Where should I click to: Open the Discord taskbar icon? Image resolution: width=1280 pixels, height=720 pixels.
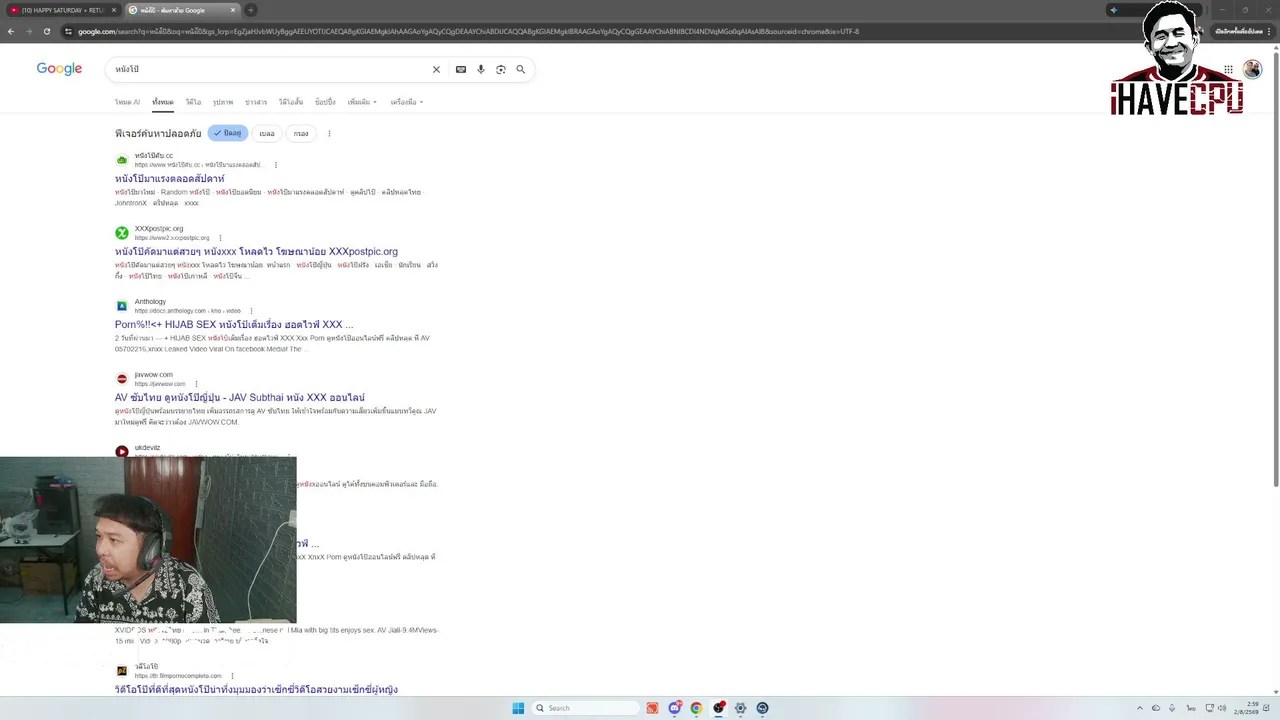675,708
